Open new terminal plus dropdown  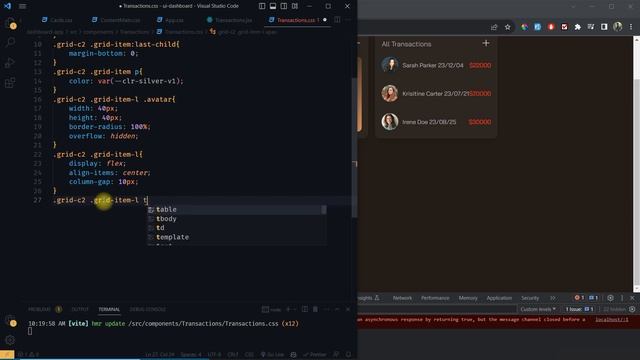(291, 309)
